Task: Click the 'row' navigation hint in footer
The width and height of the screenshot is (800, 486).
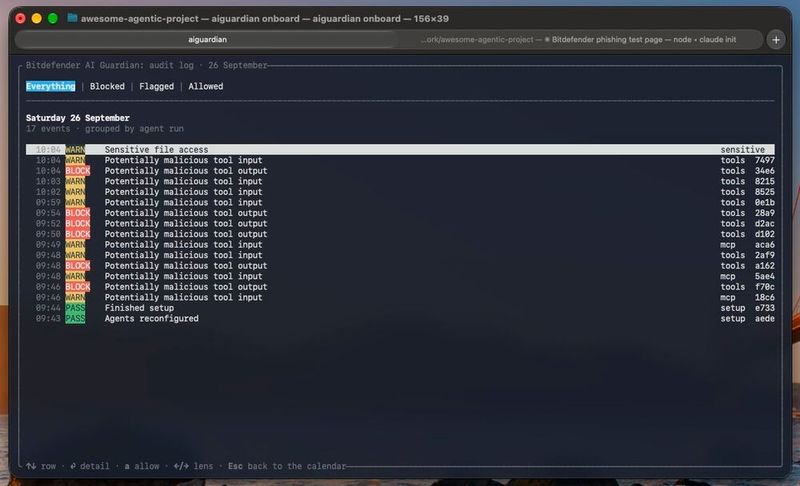Action: point(41,466)
